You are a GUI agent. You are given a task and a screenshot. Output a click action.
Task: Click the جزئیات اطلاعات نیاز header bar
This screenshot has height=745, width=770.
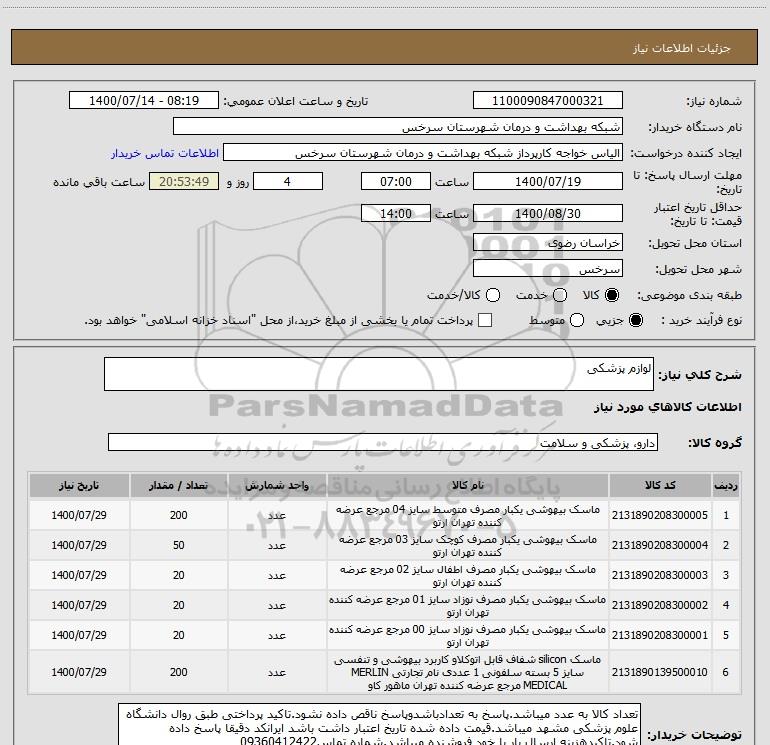[x=385, y=48]
